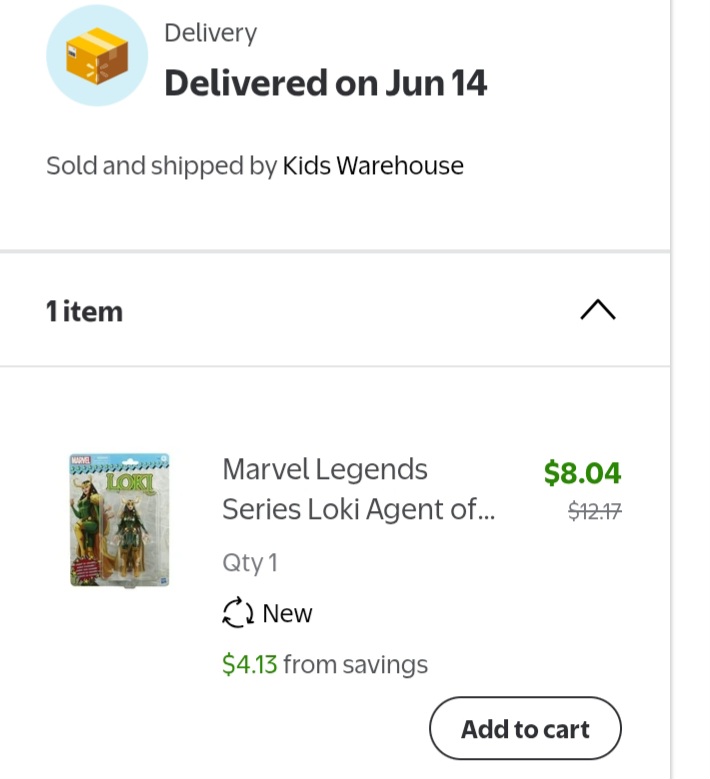Select the Delivered on Jun 14 heading
This screenshot has width=710, height=779.
pyautogui.click(x=325, y=83)
